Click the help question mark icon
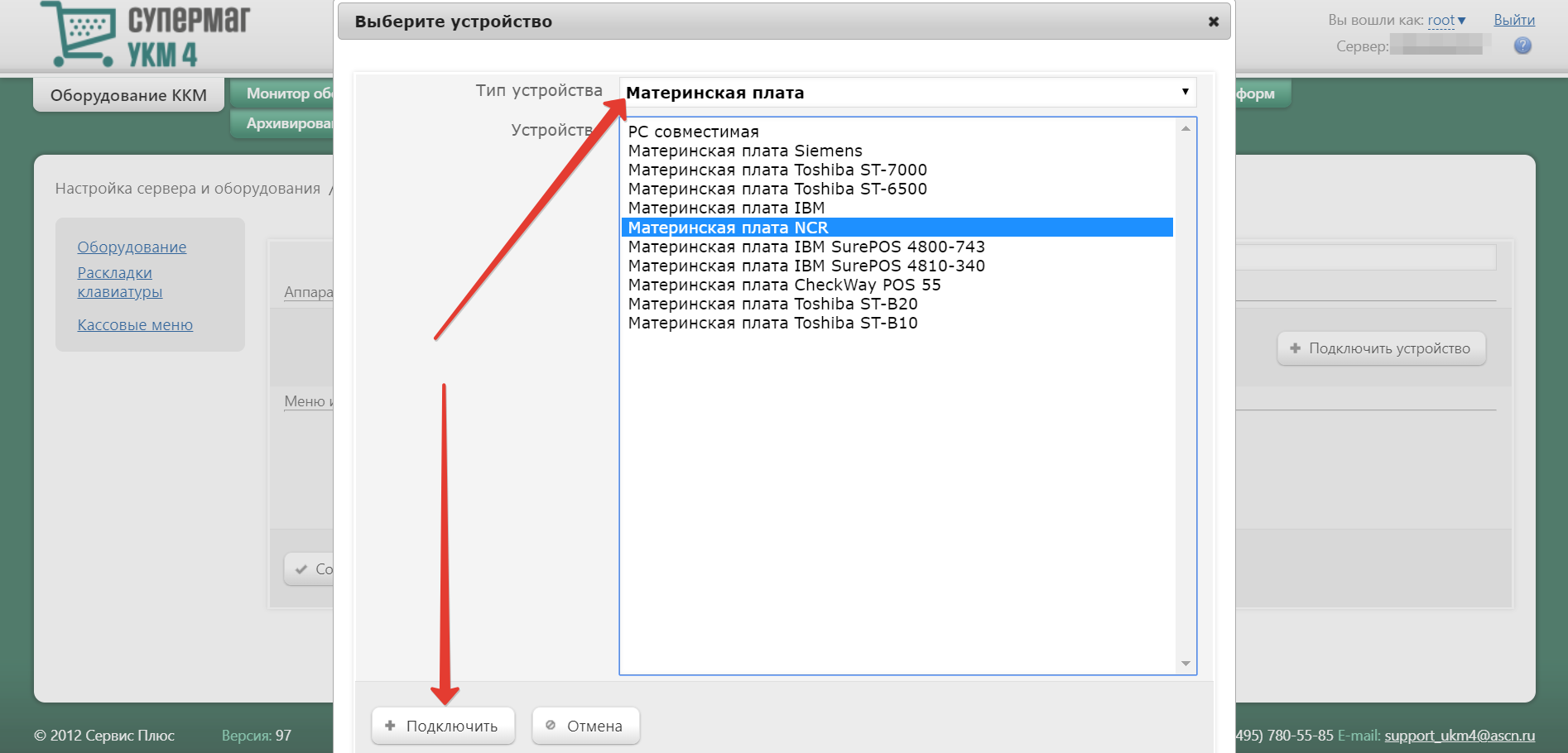The width and height of the screenshot is (1568, 753). [1522, 46]
